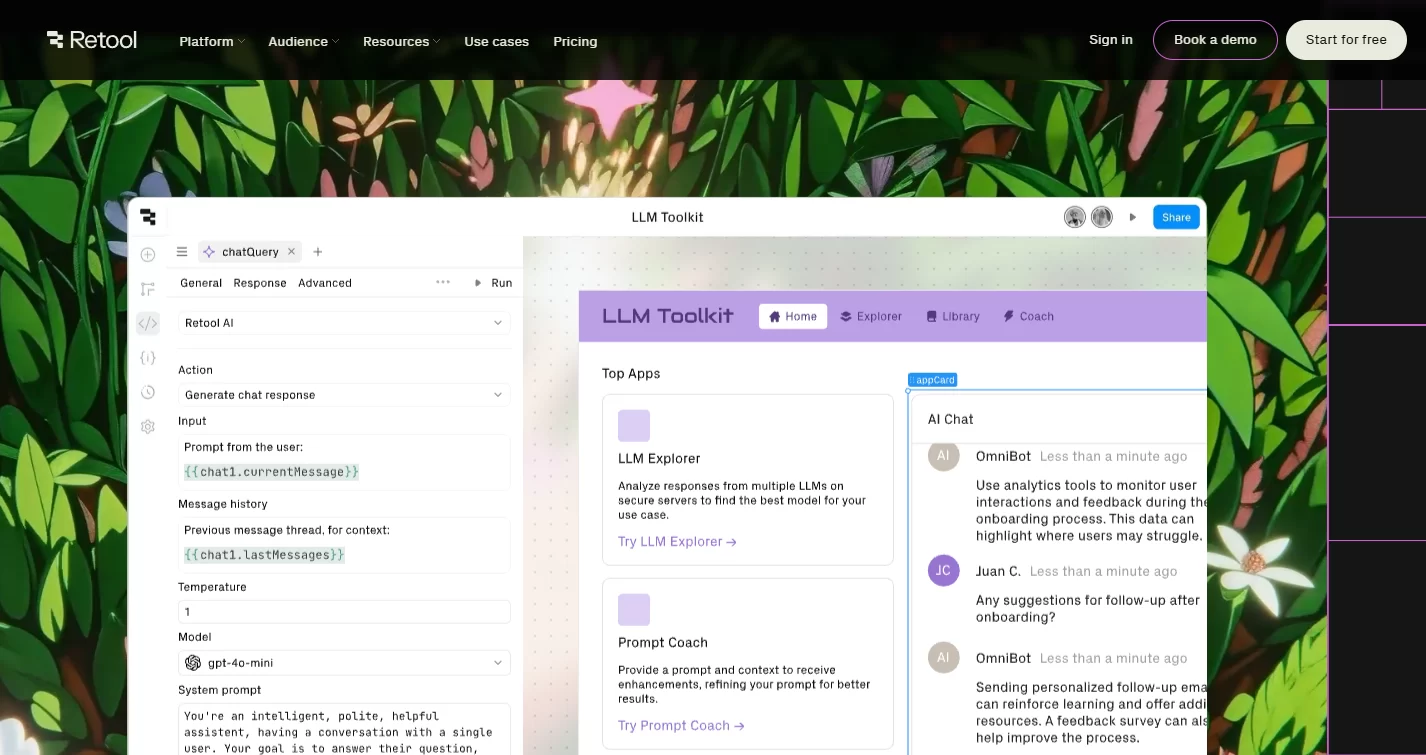Click the preview play icon beside Share
This screenshot has width=1426, height=755.
tap(1133, 217)
